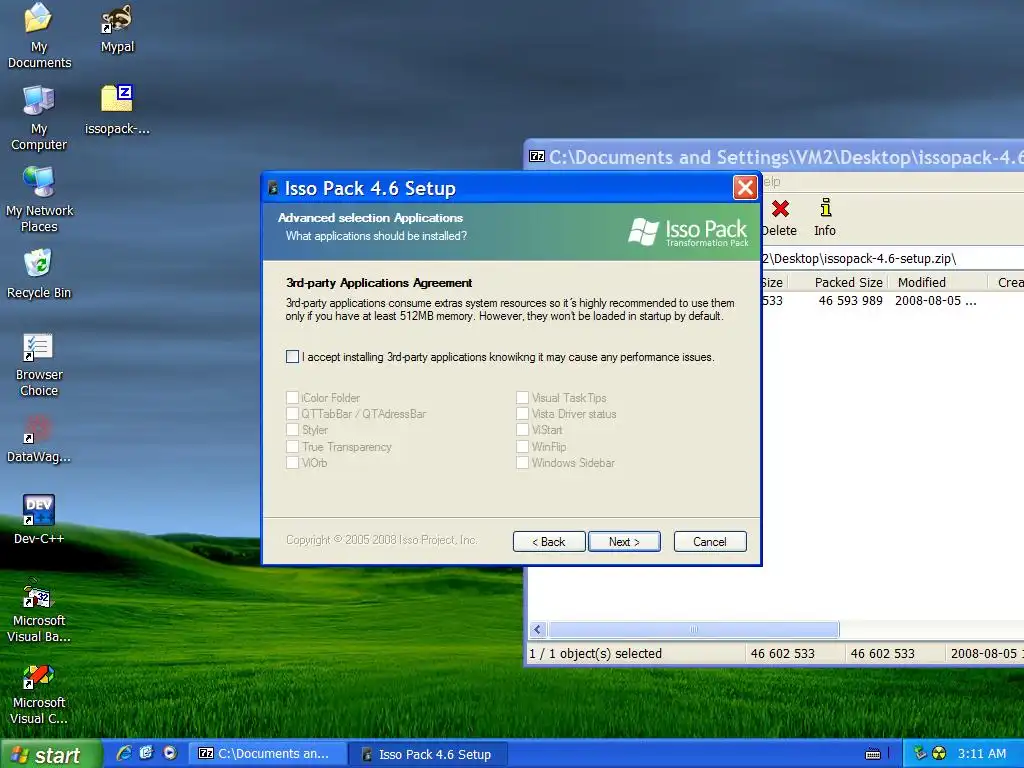Cancel the Isso Pack setup
This screenshot has width=1024, height=768.
[710, 541]
